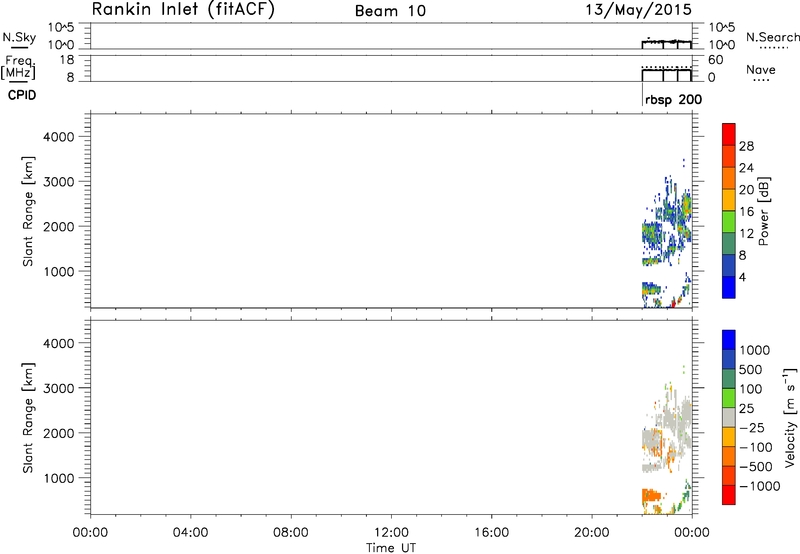The width and height of the screenshot is (800, 554).
Task: Select the 'Beam 10' label
Action: pos(390,11)
